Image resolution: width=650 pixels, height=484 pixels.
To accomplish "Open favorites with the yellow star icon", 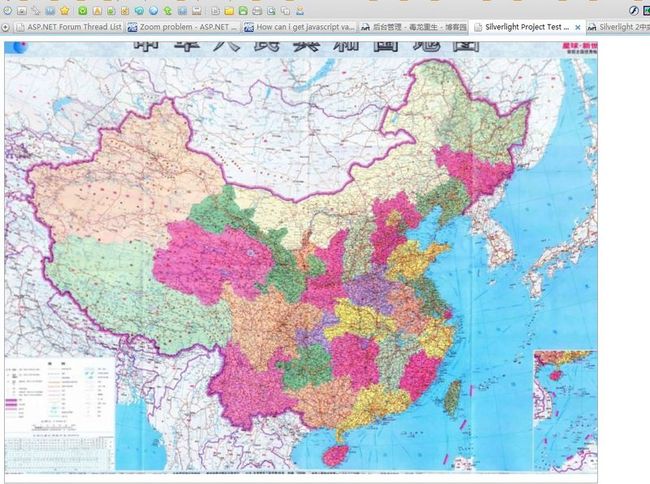I will click(x=64, y=11).
